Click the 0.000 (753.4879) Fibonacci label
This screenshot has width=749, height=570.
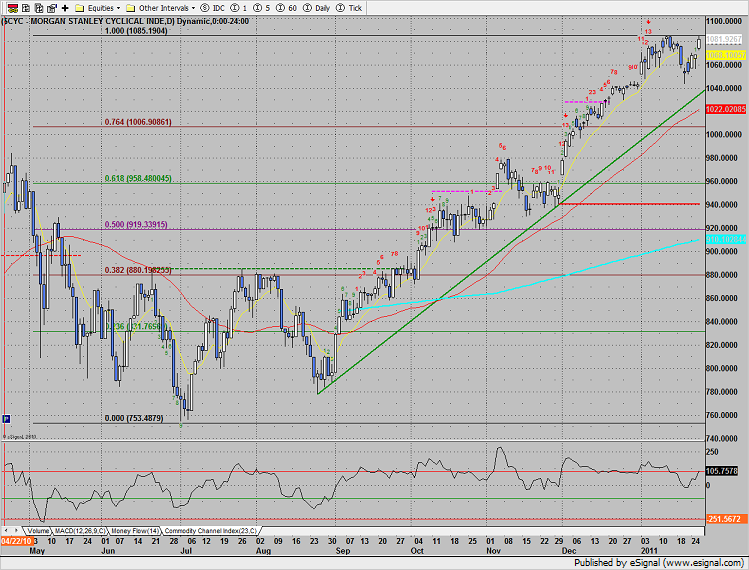click(x=134, y=418)
